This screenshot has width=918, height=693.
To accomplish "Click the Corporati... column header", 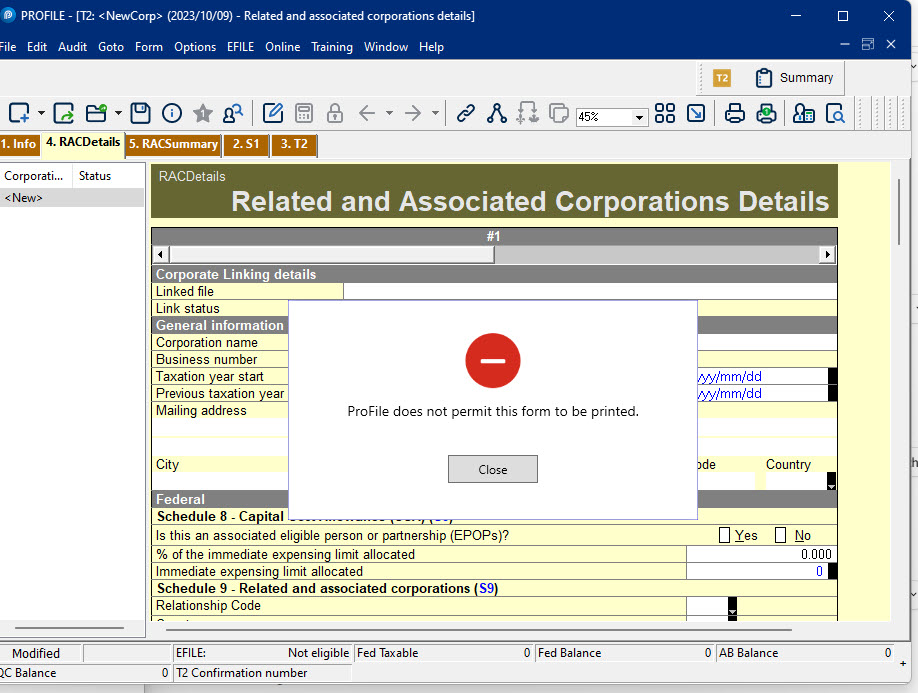I will pos(35,176).
